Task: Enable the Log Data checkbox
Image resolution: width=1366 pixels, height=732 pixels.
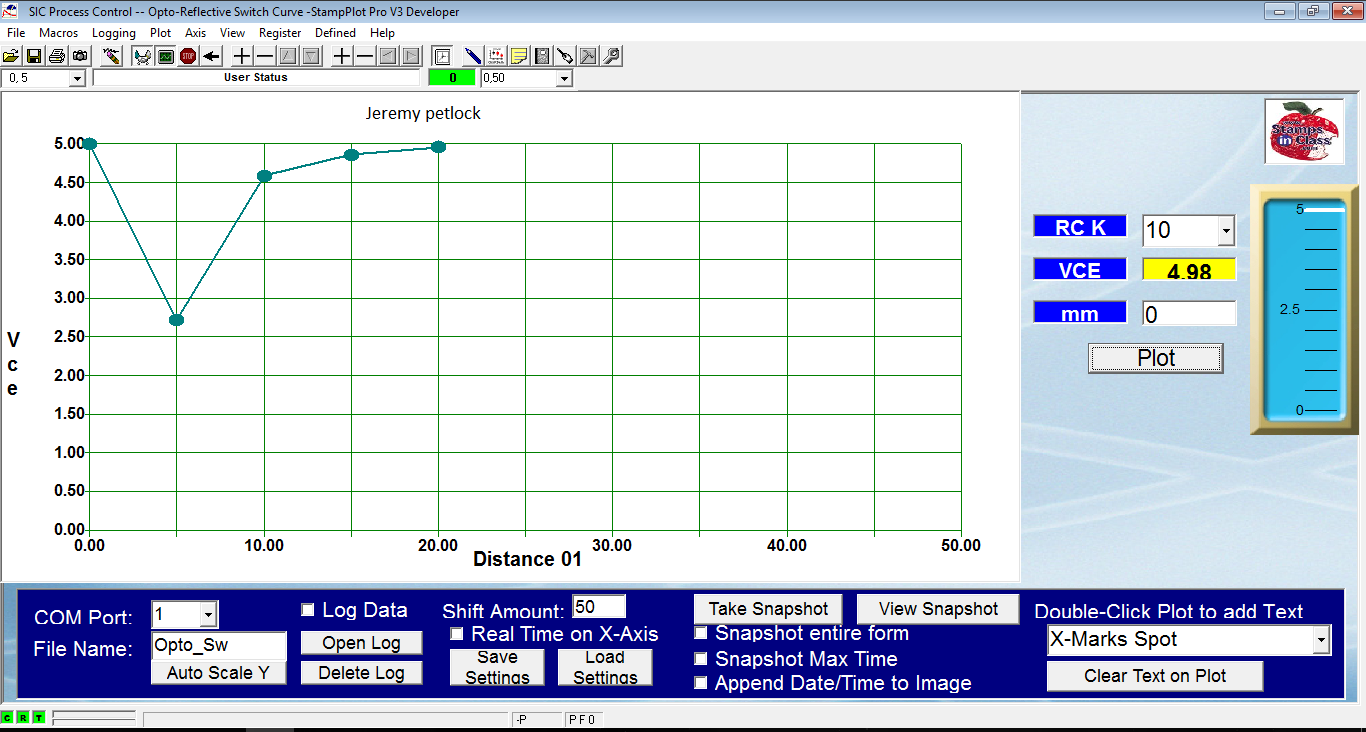Action: coord(308,610)
